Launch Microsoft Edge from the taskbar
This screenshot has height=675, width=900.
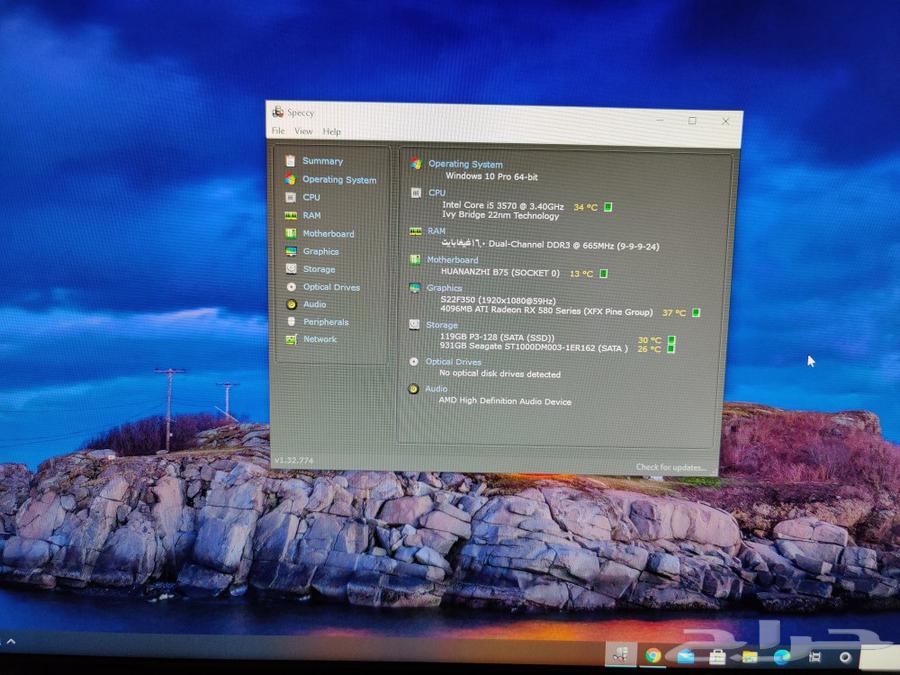[x=782, y=657]
